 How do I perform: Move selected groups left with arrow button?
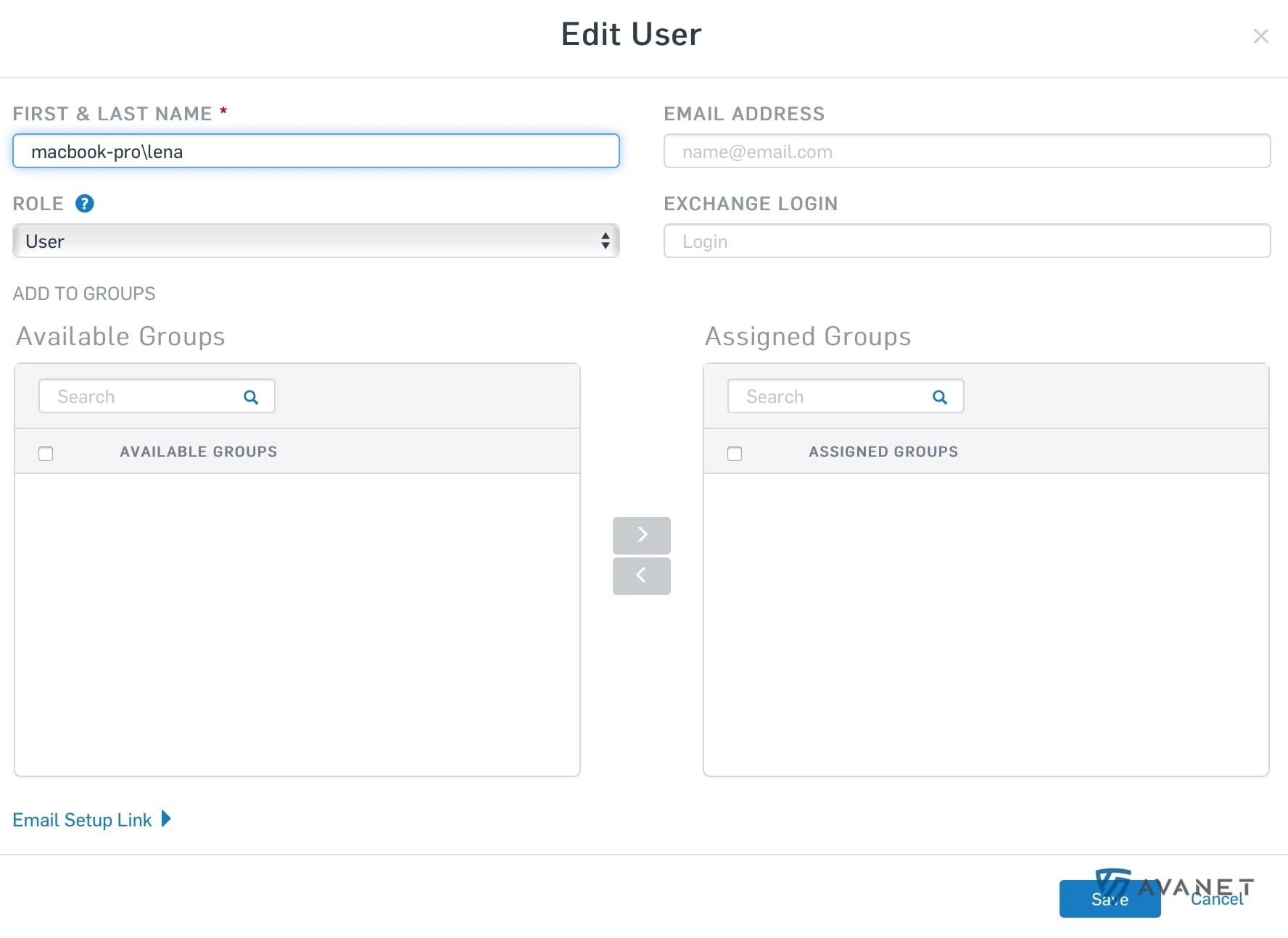642,576
